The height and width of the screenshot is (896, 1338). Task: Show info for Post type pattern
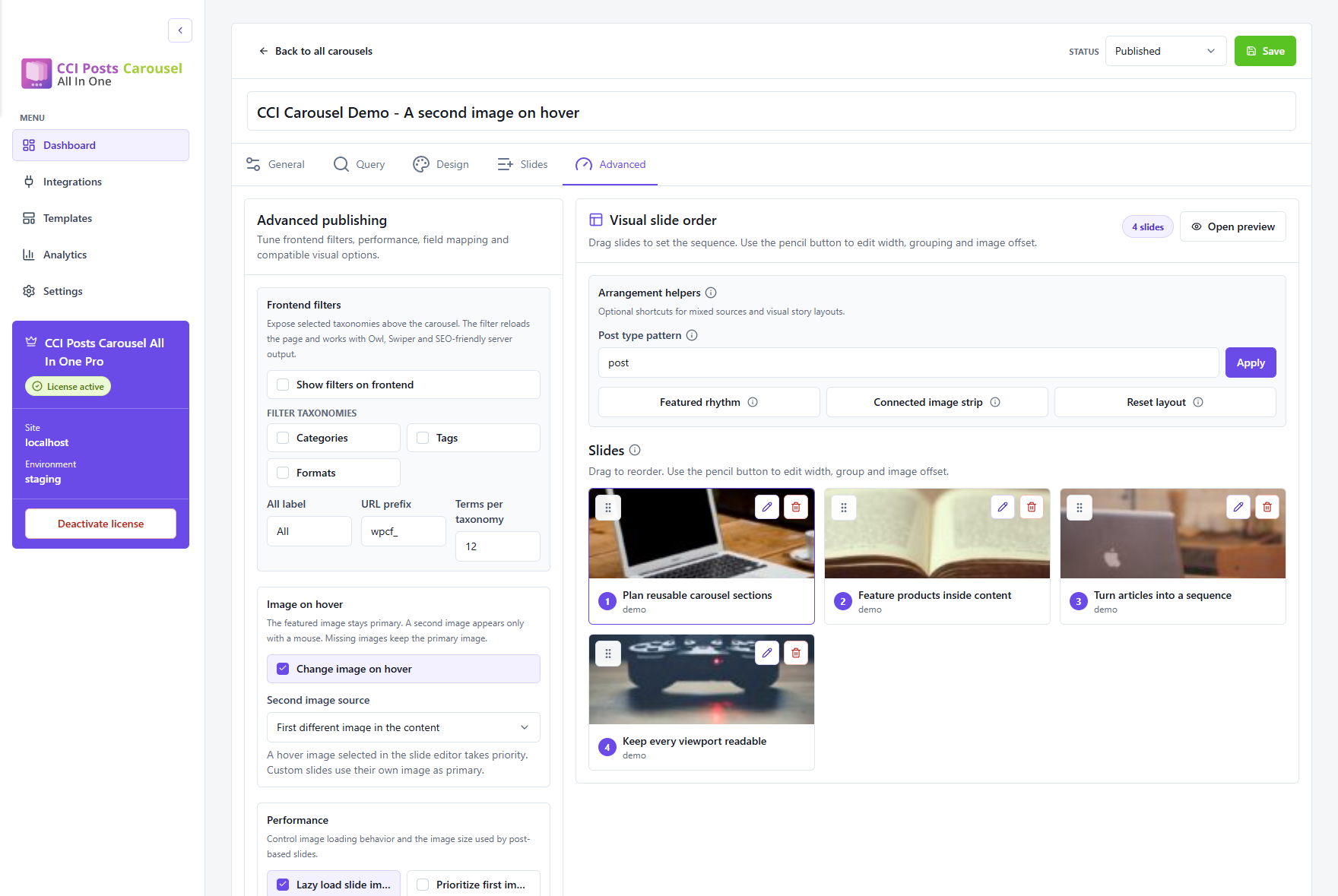click(692, 335)
